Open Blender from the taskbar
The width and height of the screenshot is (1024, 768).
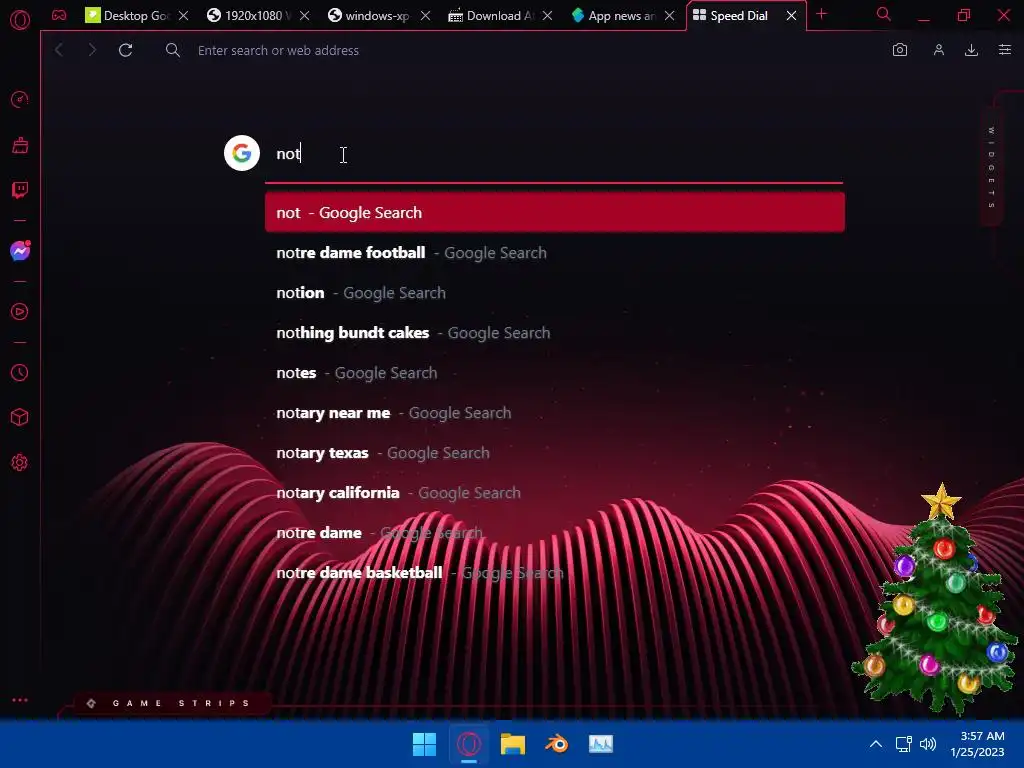(x=557, y=744)
